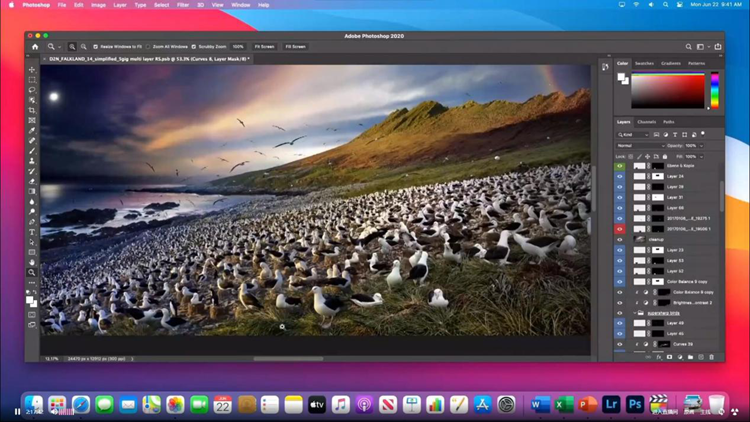Click the Fill Screen button

296,47
